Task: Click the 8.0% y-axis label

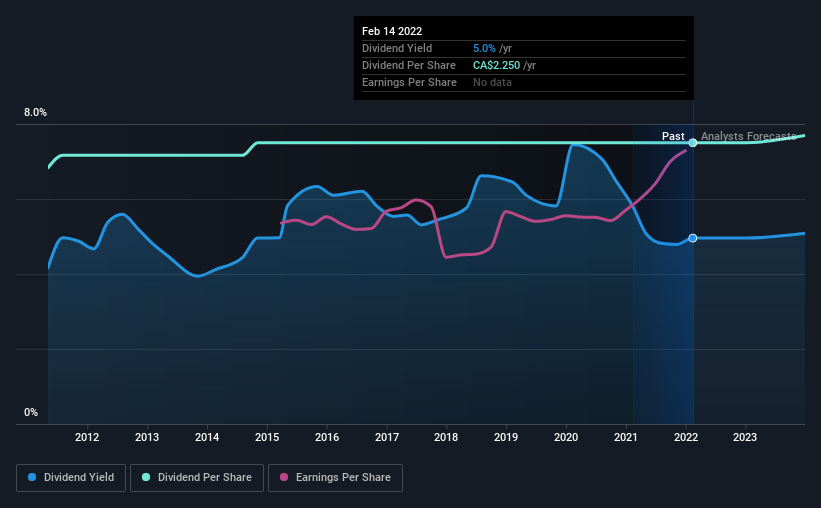Action: pos(35,113)
